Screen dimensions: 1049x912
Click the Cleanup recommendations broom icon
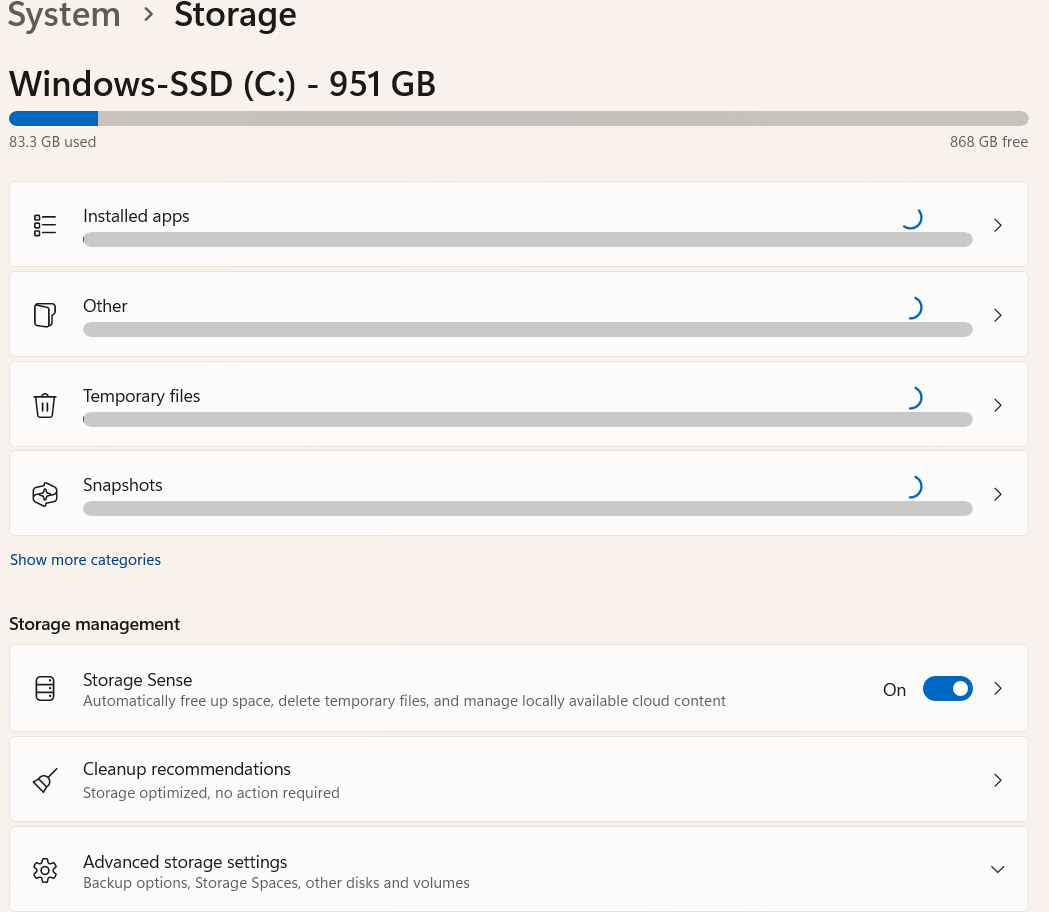45,780
